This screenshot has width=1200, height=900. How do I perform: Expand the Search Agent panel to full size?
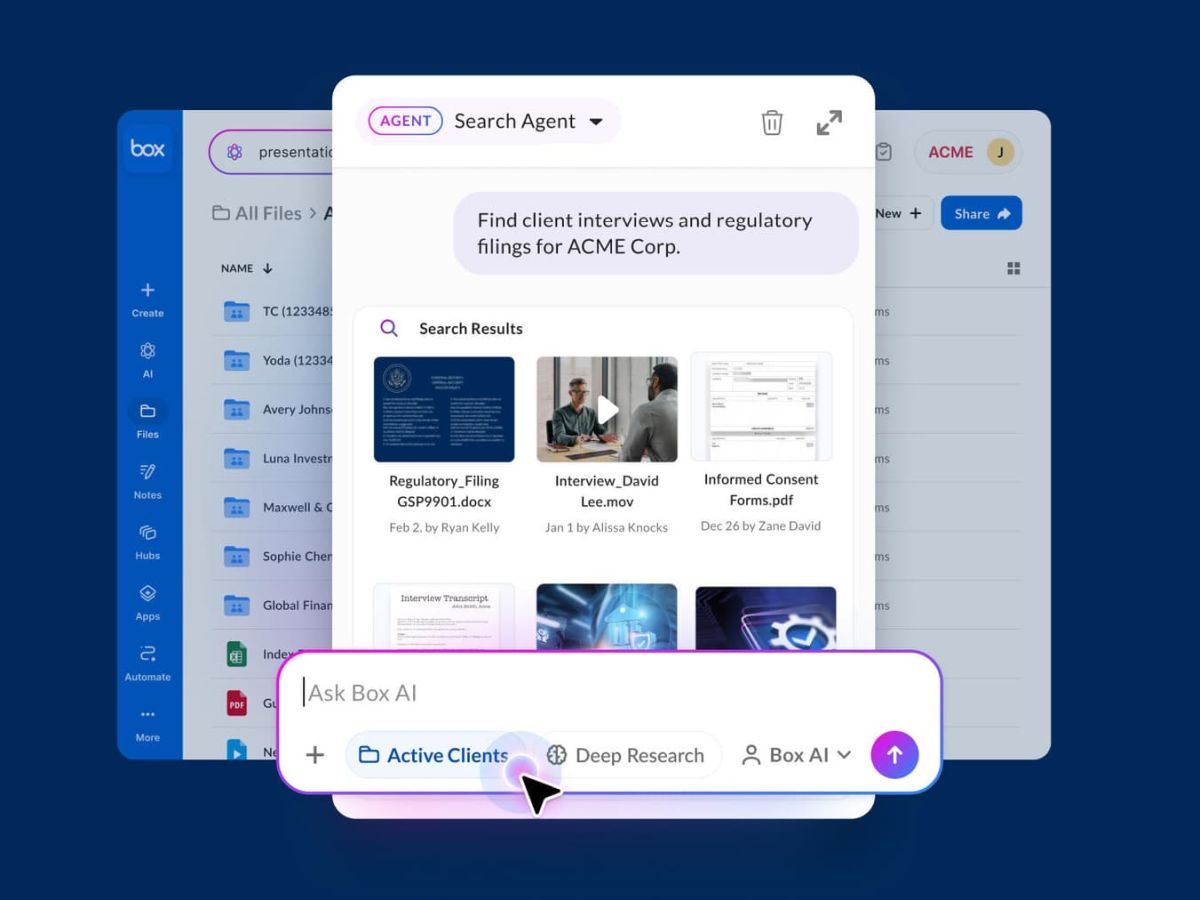(x=829, y=122)
